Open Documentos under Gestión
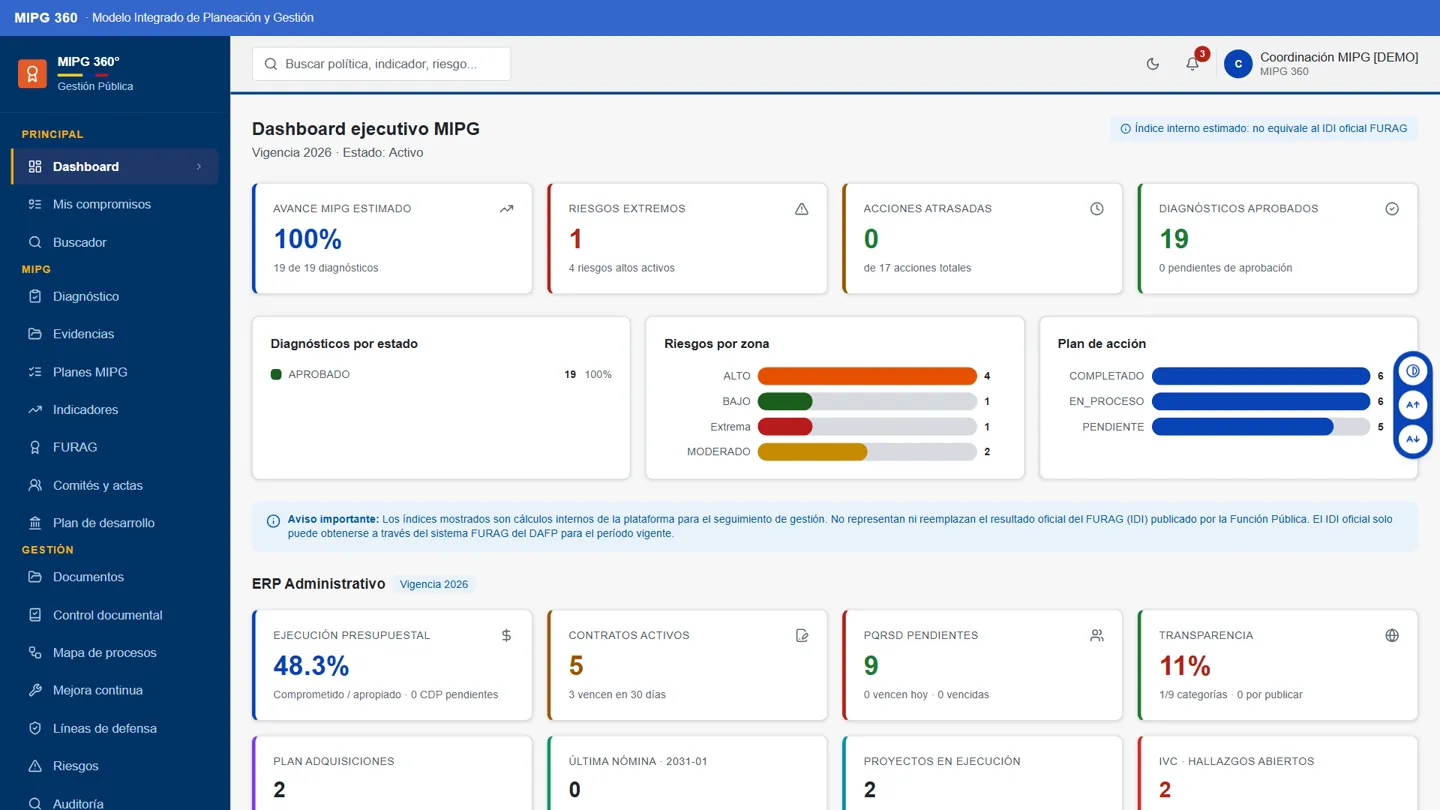The height and width of the screenshot is (810, 1440). [115, 577]
